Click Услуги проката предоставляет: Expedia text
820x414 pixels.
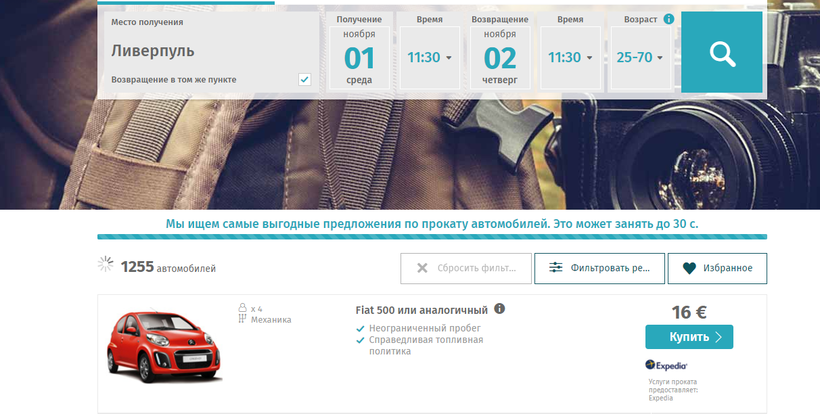click(673, 389)
